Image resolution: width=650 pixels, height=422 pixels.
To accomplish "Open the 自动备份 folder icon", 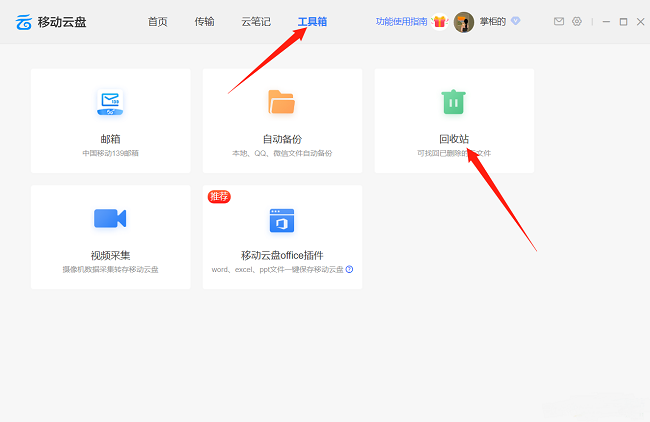I will coord(282,102).
